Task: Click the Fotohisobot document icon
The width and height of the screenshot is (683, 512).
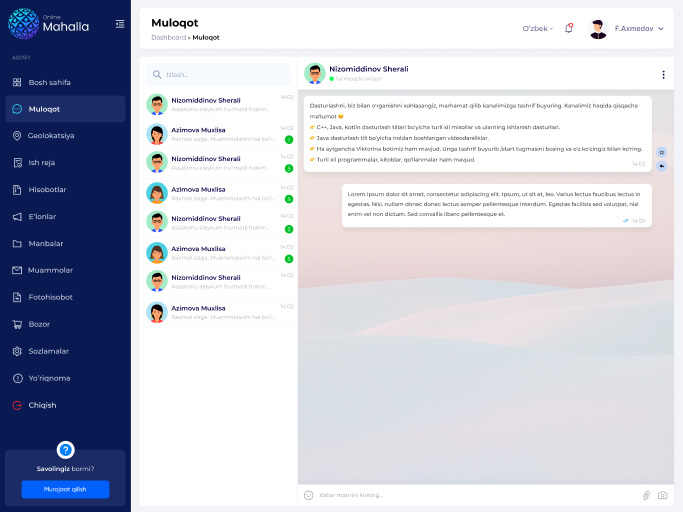Action: (x=17, y=297)
